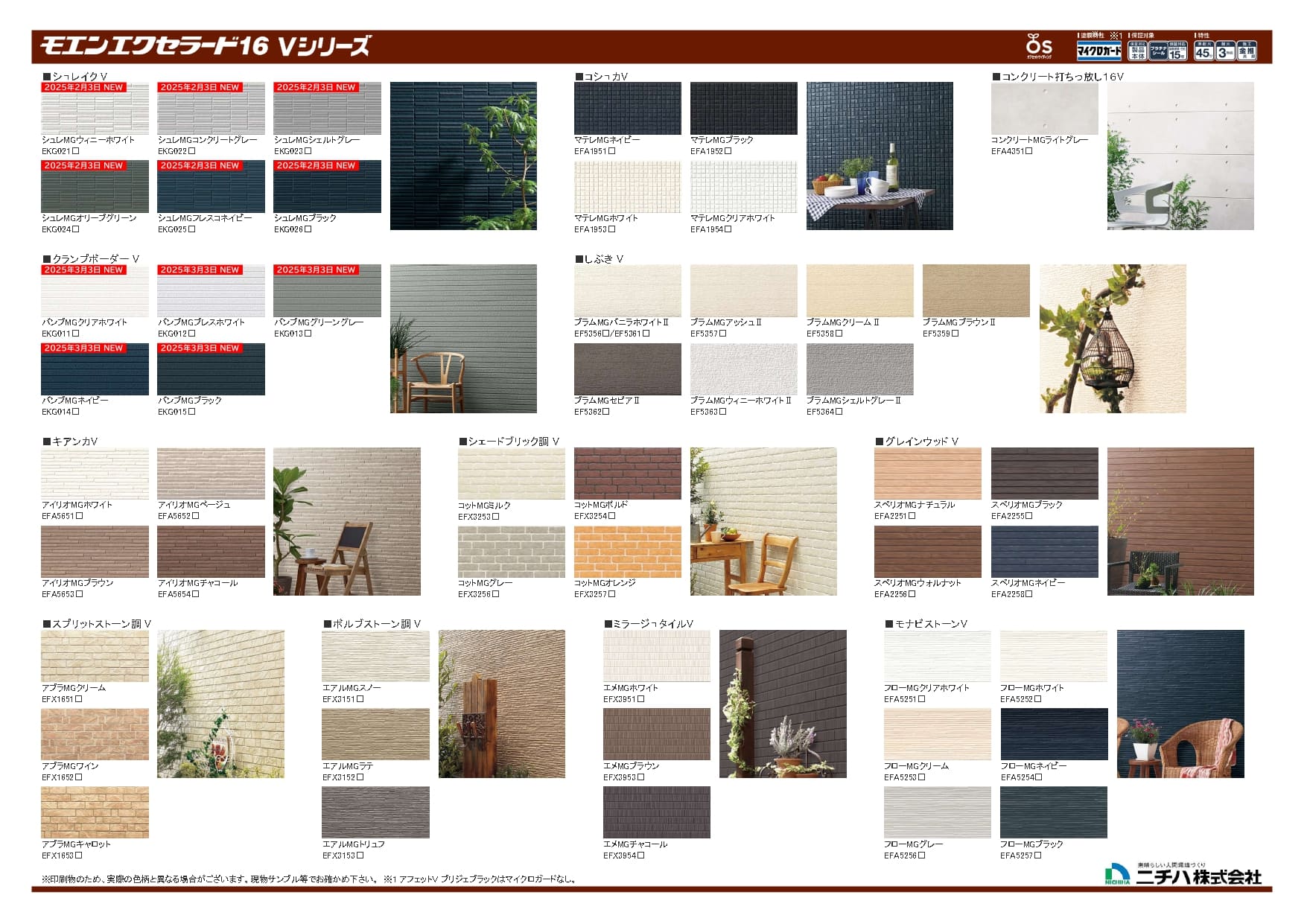1307x924 pixels.
Task: Open the コシュカV table and wine photo
Action: pyautogui.click(x=880, y=156)
